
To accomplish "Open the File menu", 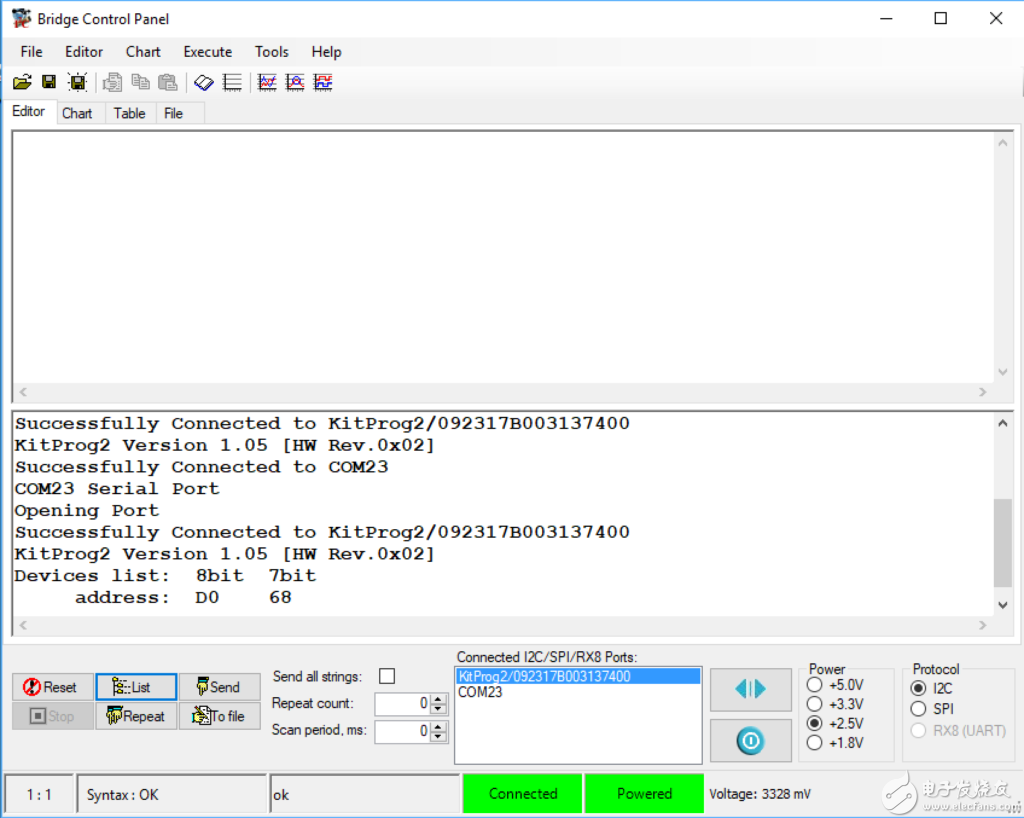I will point(31,52).
